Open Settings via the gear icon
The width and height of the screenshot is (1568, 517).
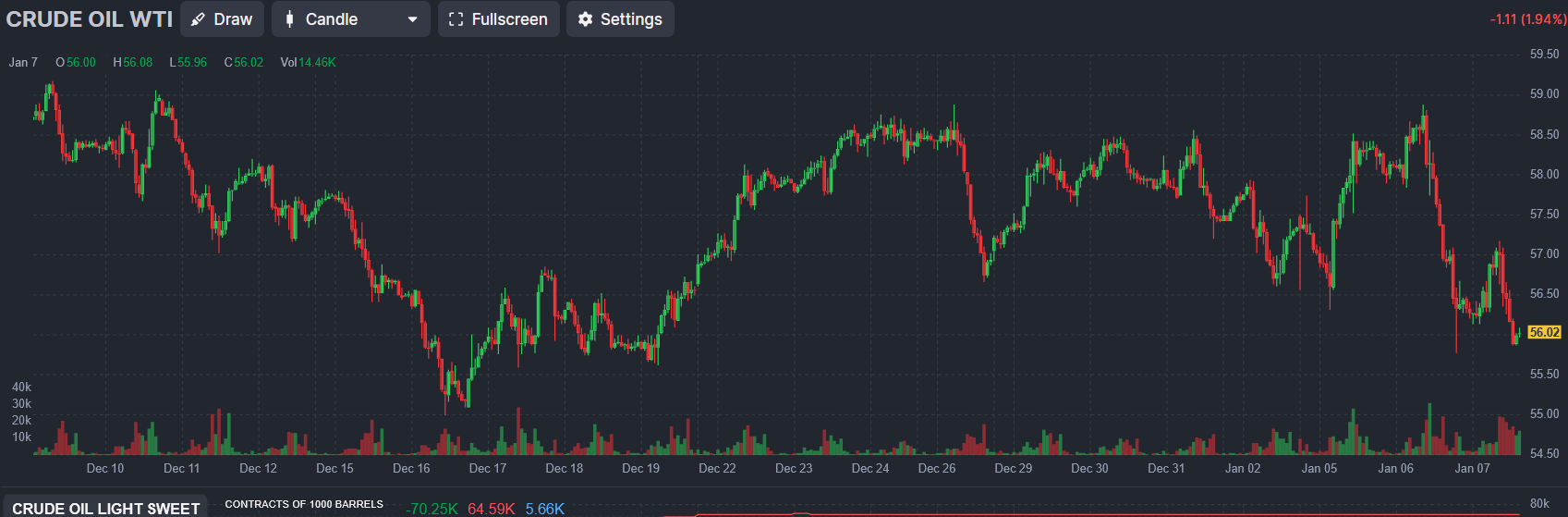(585, 19)
